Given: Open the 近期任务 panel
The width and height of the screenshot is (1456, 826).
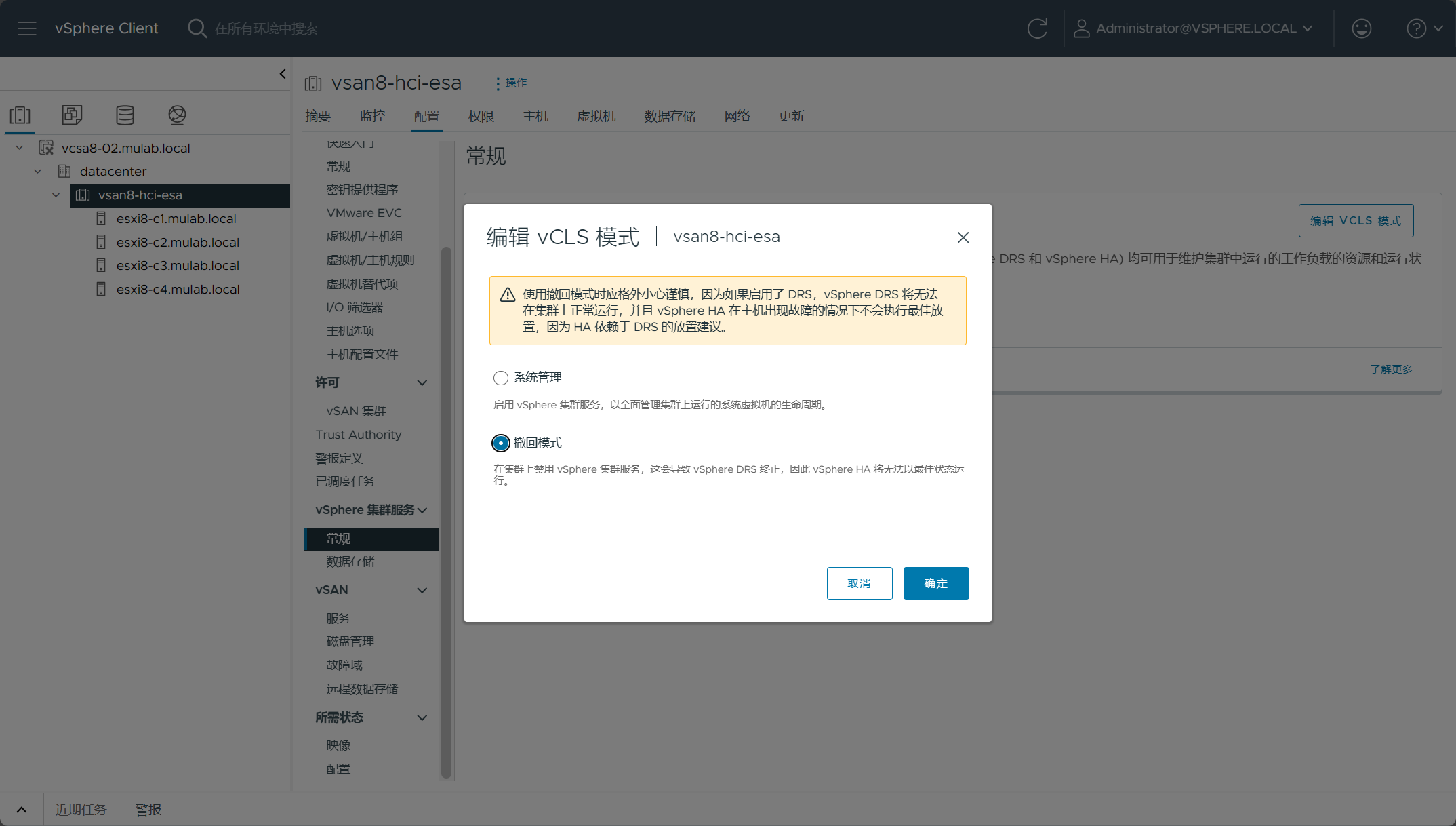Looking at the screenshot, I should (x=81, y=810).
